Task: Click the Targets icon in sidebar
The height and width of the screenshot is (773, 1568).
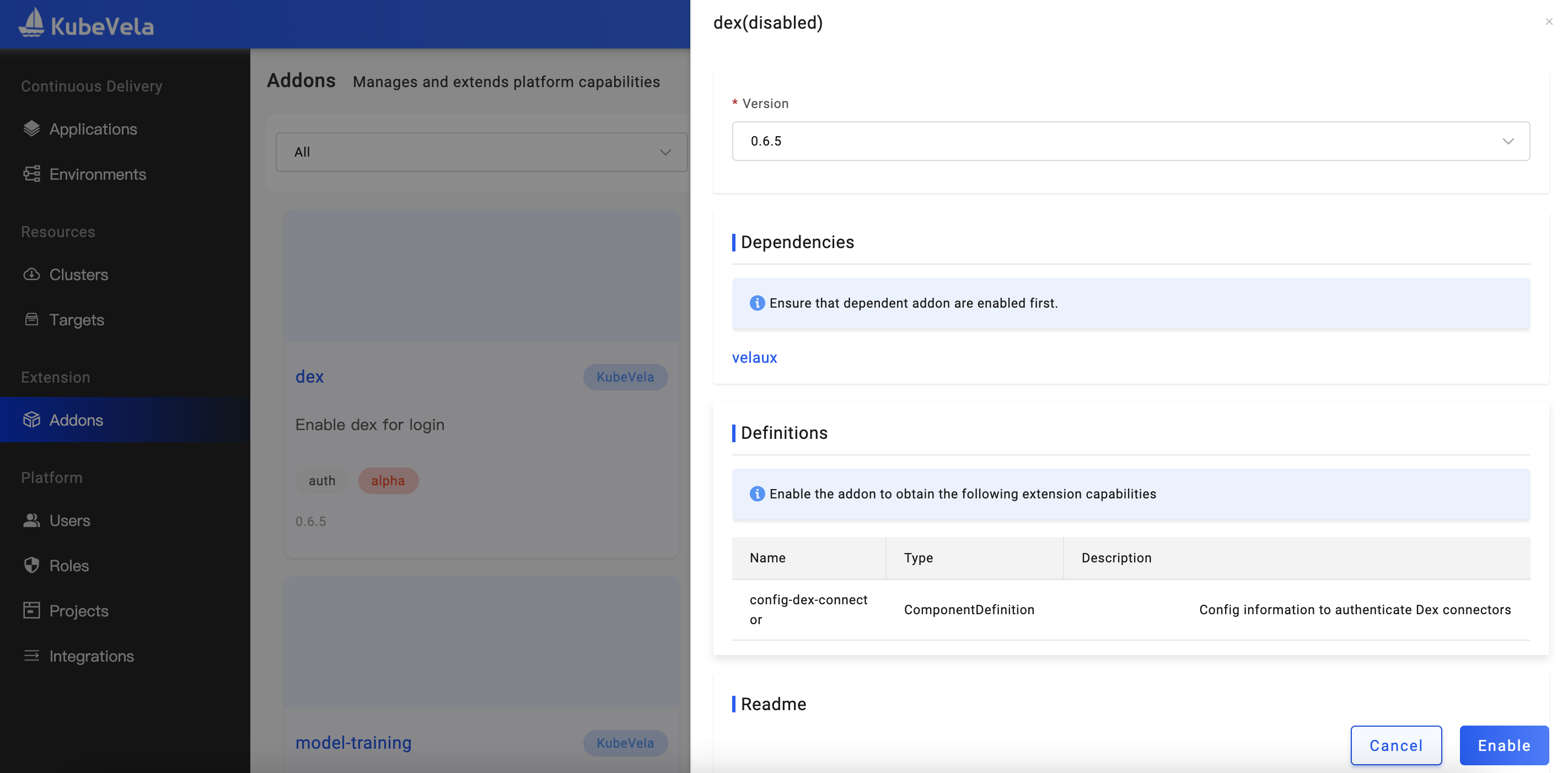Action: pyautogui.click(x=31, y=320)
